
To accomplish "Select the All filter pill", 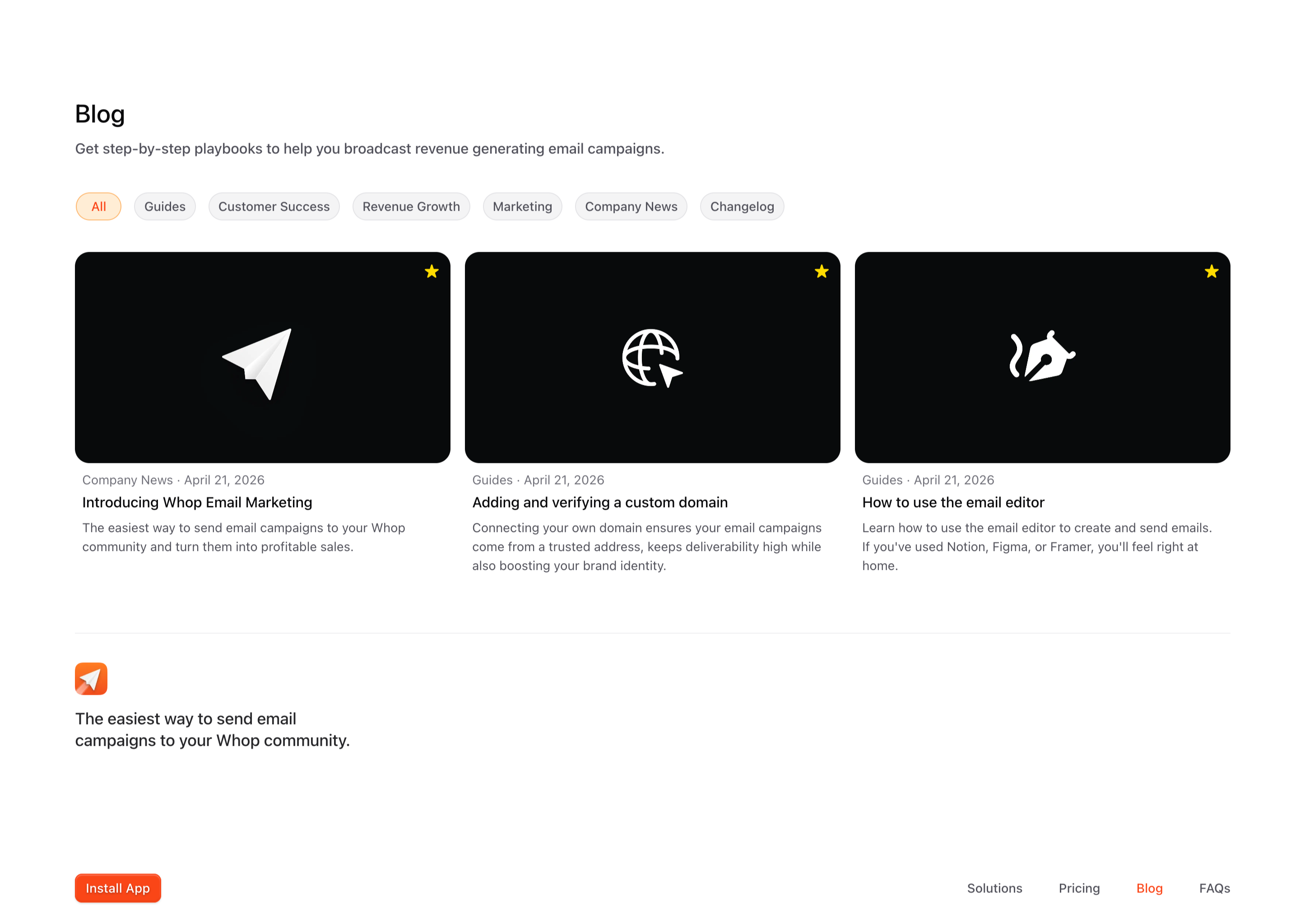I will click(x=98, y=207).
